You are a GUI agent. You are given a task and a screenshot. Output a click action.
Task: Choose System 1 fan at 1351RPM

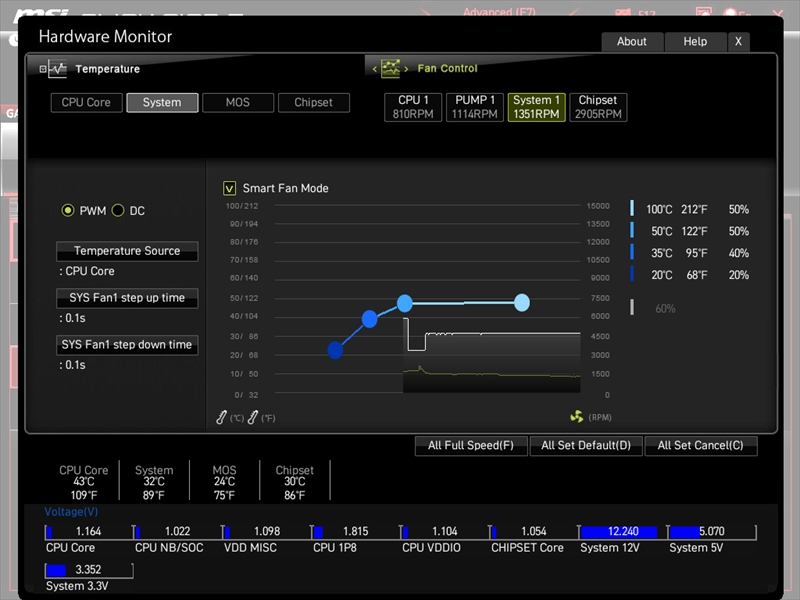tap(536, 107)
